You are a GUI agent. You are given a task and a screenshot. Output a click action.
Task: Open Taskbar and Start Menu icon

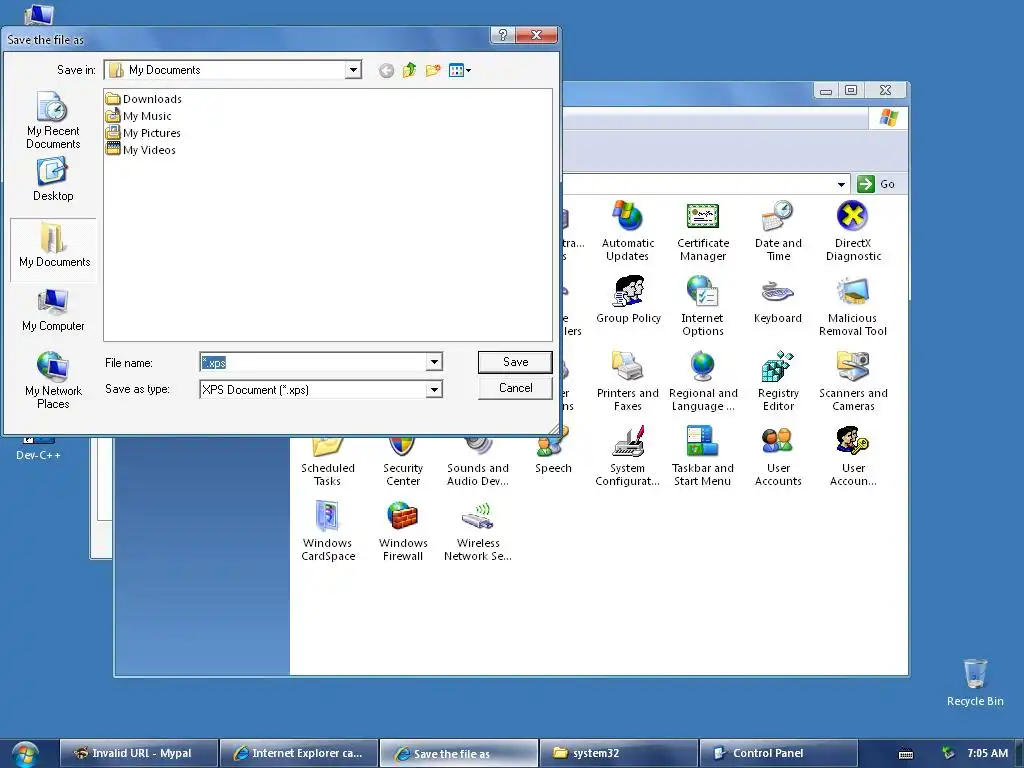point(703,456)
